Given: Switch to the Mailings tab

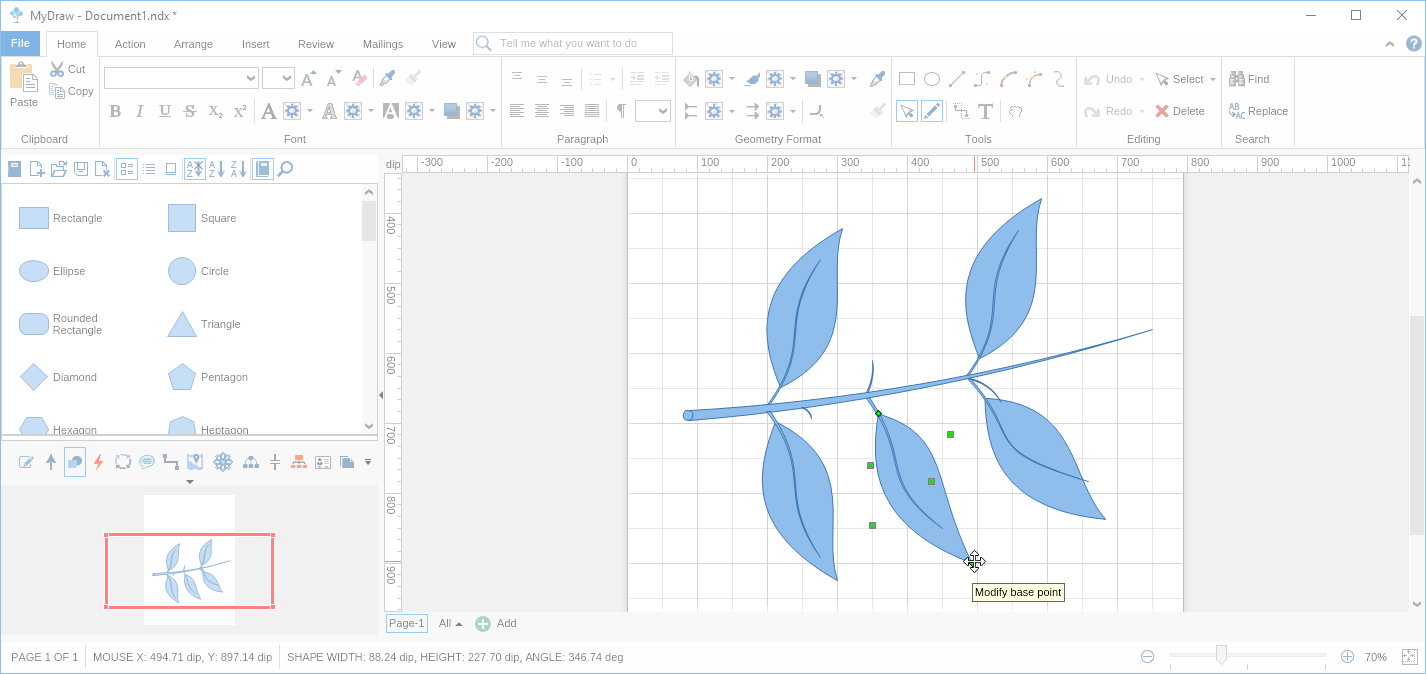Looking at the screenshot, I should [x=383, y=44].
